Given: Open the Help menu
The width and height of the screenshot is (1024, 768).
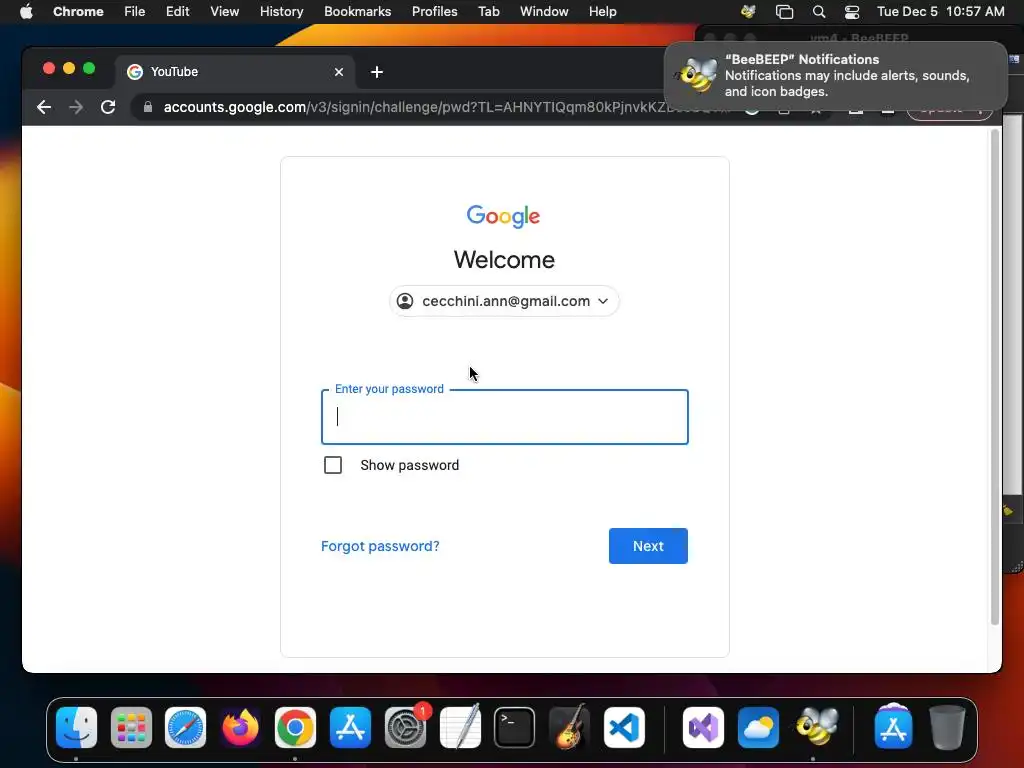Looking at the screenshot, I should (x=603, y=11).
